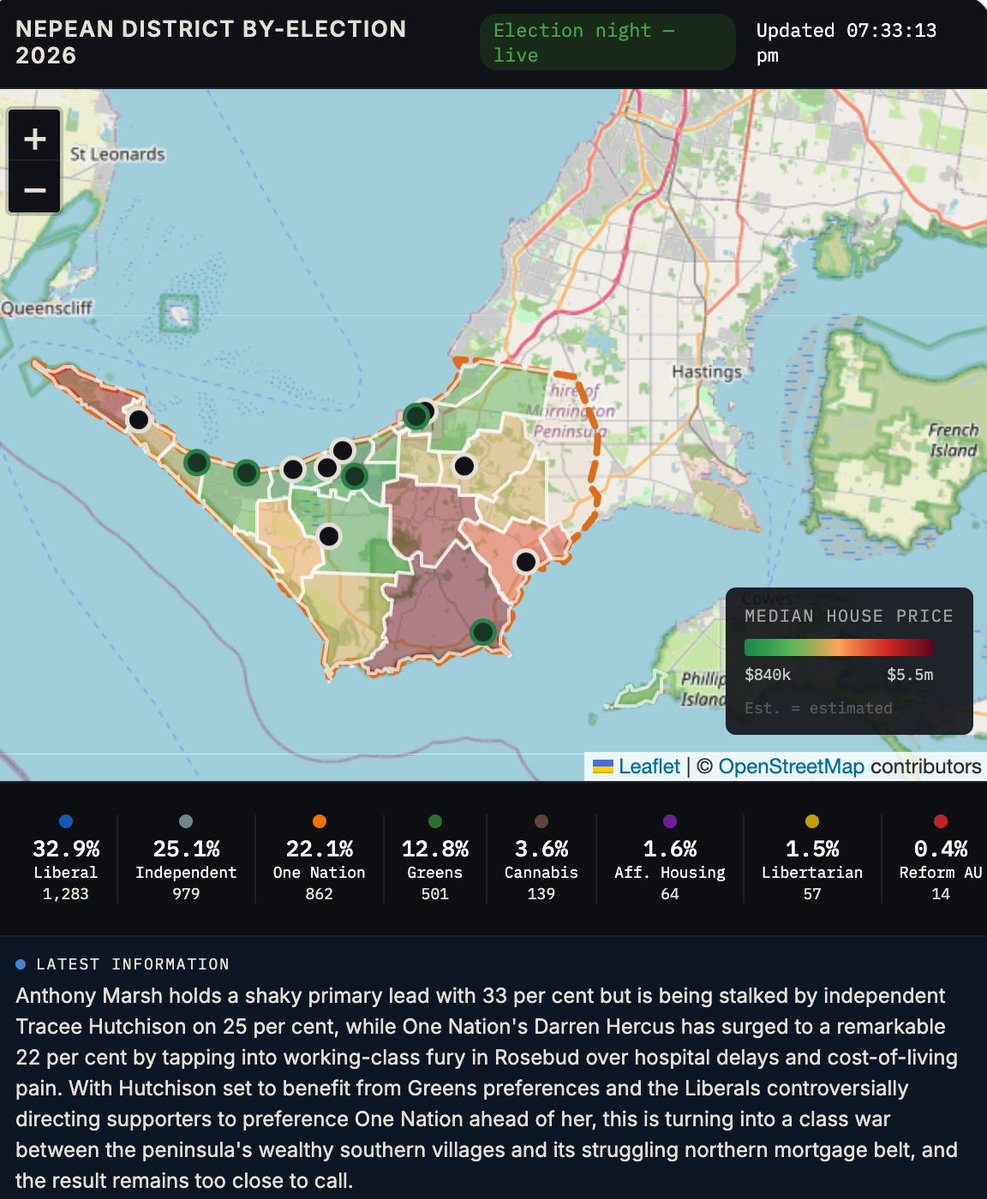
Task: Click the 'Updated 07:33:13 pm' timestamp
Action: (x=846, y=43)
